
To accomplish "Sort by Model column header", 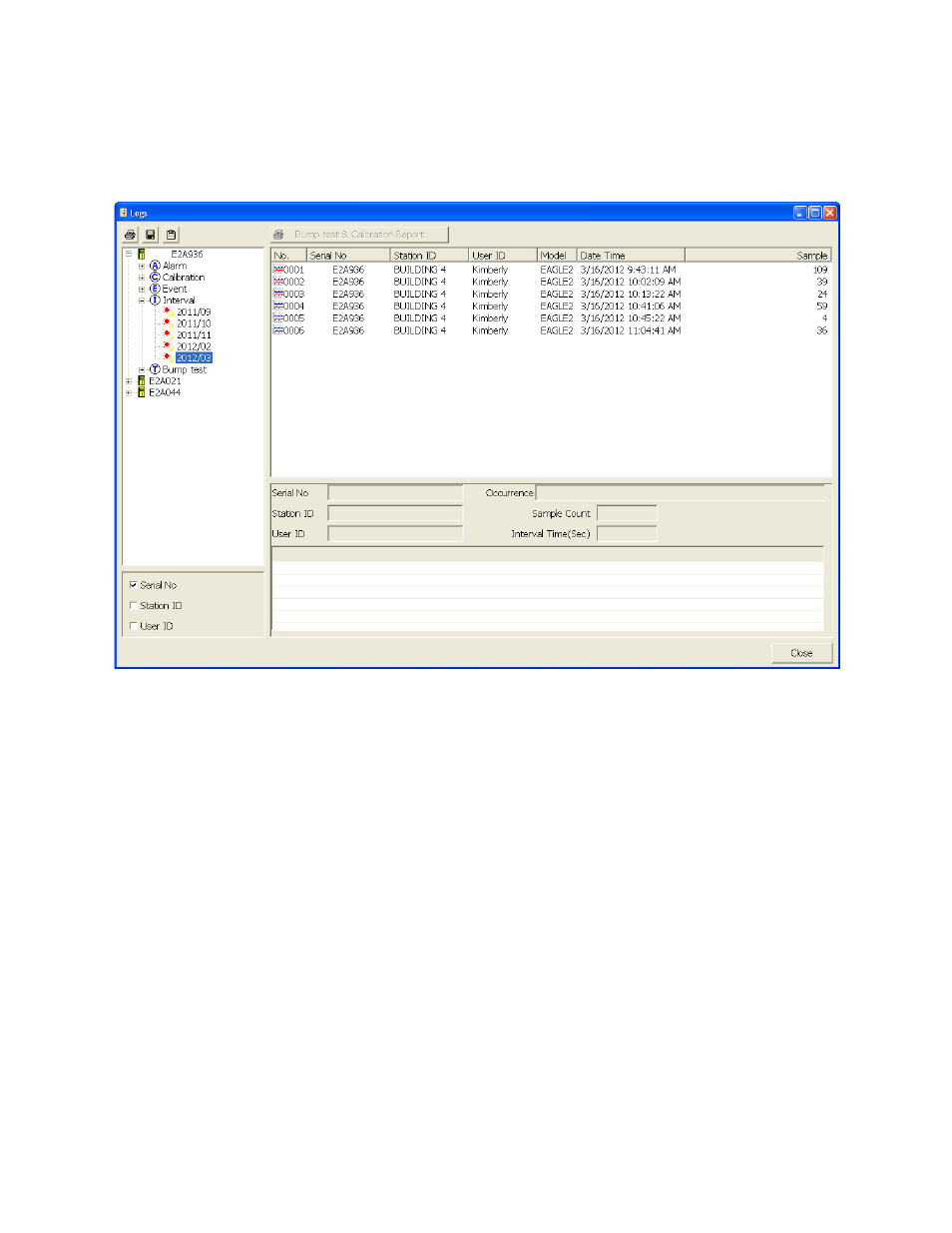I will (x=557, y=256).
